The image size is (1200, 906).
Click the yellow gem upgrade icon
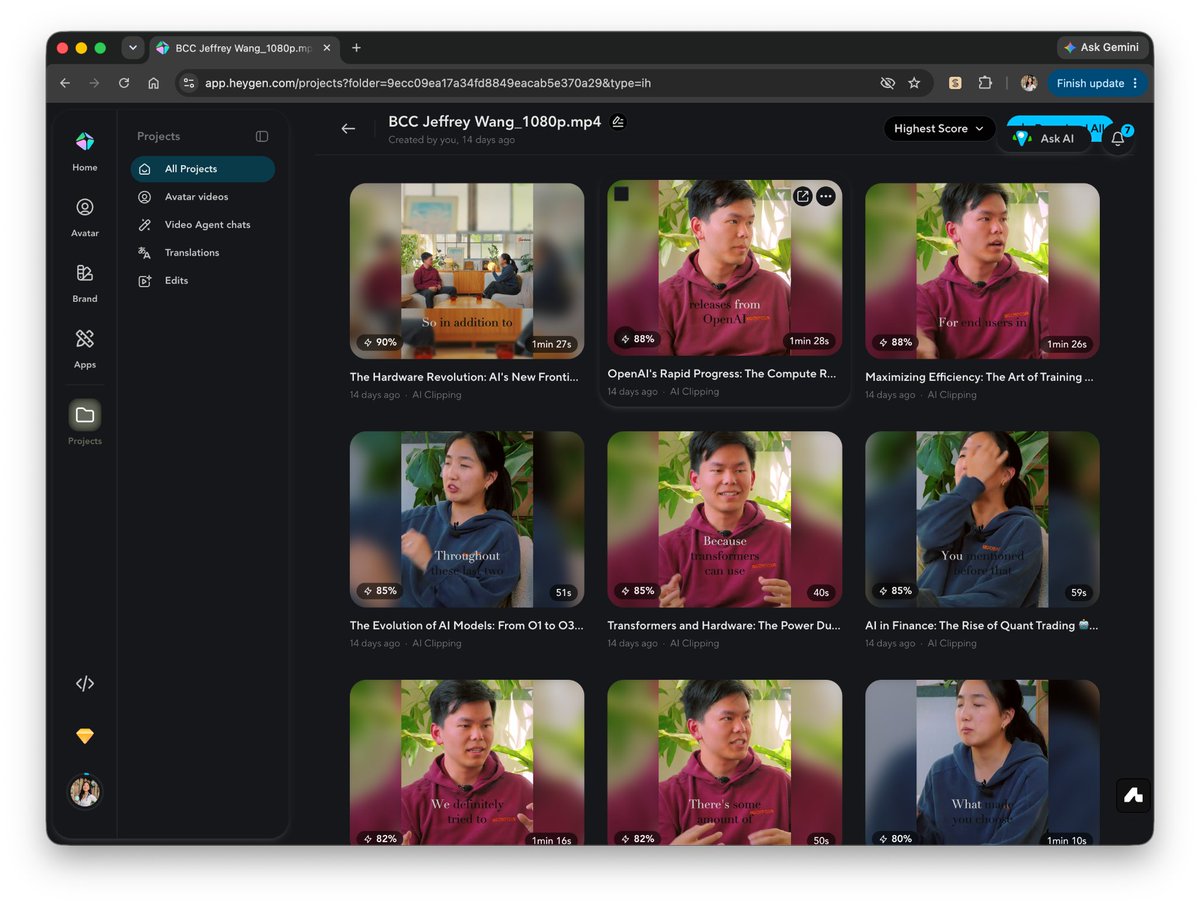(x=85, y=736)
